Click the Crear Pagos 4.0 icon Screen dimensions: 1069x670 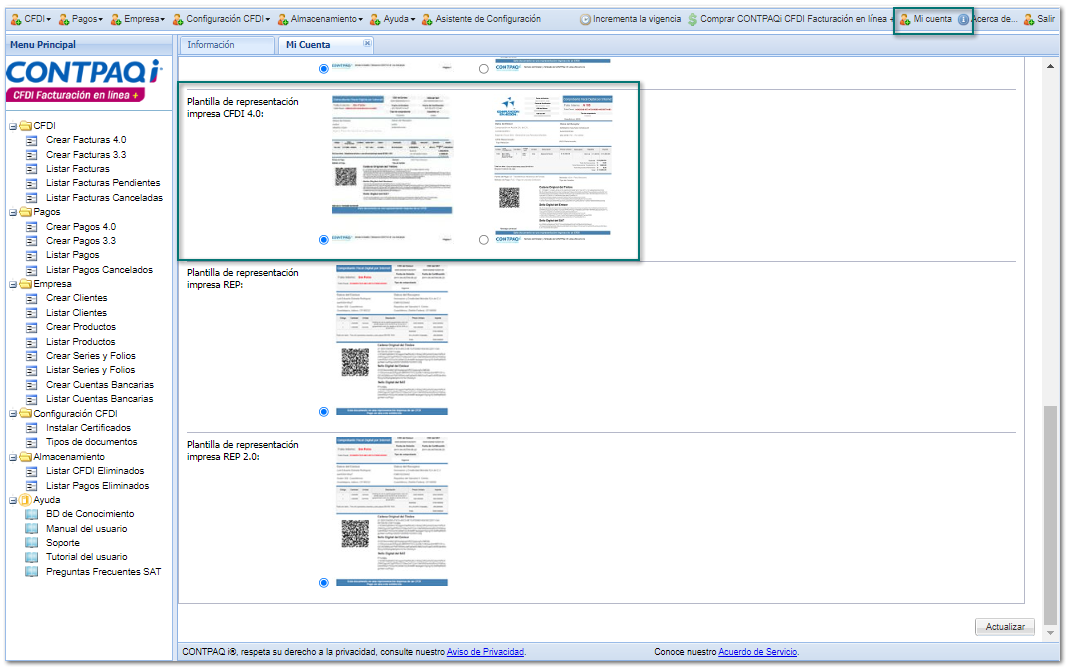32,227
